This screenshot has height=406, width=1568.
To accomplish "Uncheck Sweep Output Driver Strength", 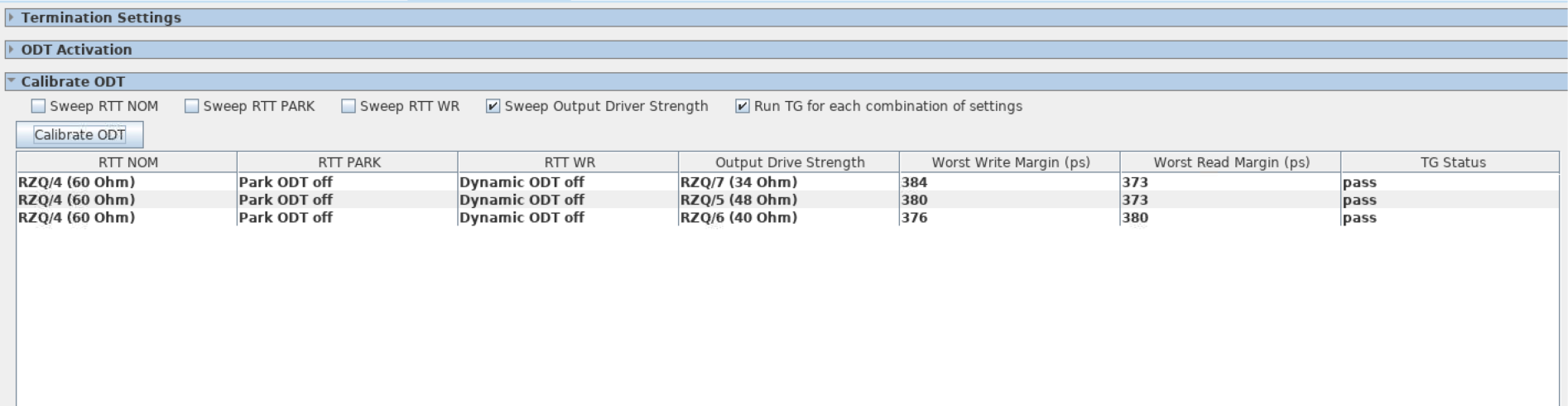I will (x=493, y=106).
